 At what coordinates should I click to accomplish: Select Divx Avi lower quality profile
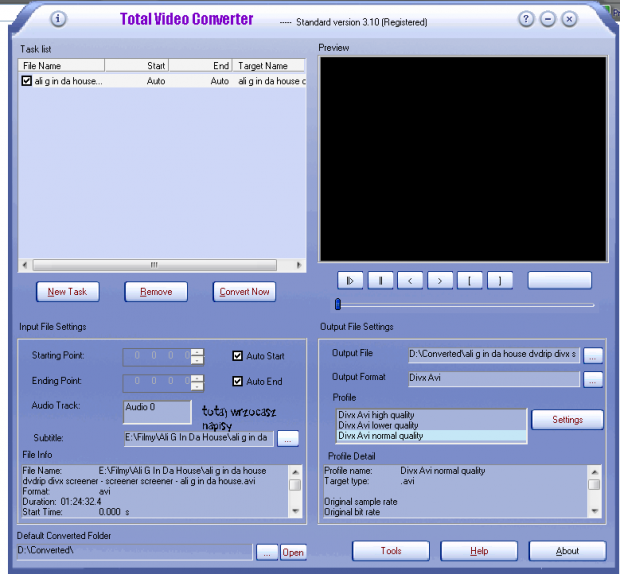[x=378, y=426]
